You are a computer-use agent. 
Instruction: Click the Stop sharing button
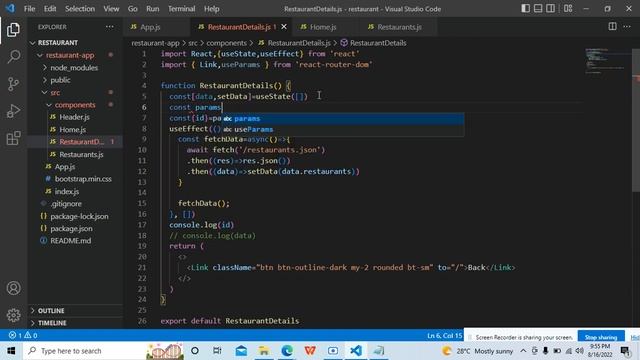601,337
